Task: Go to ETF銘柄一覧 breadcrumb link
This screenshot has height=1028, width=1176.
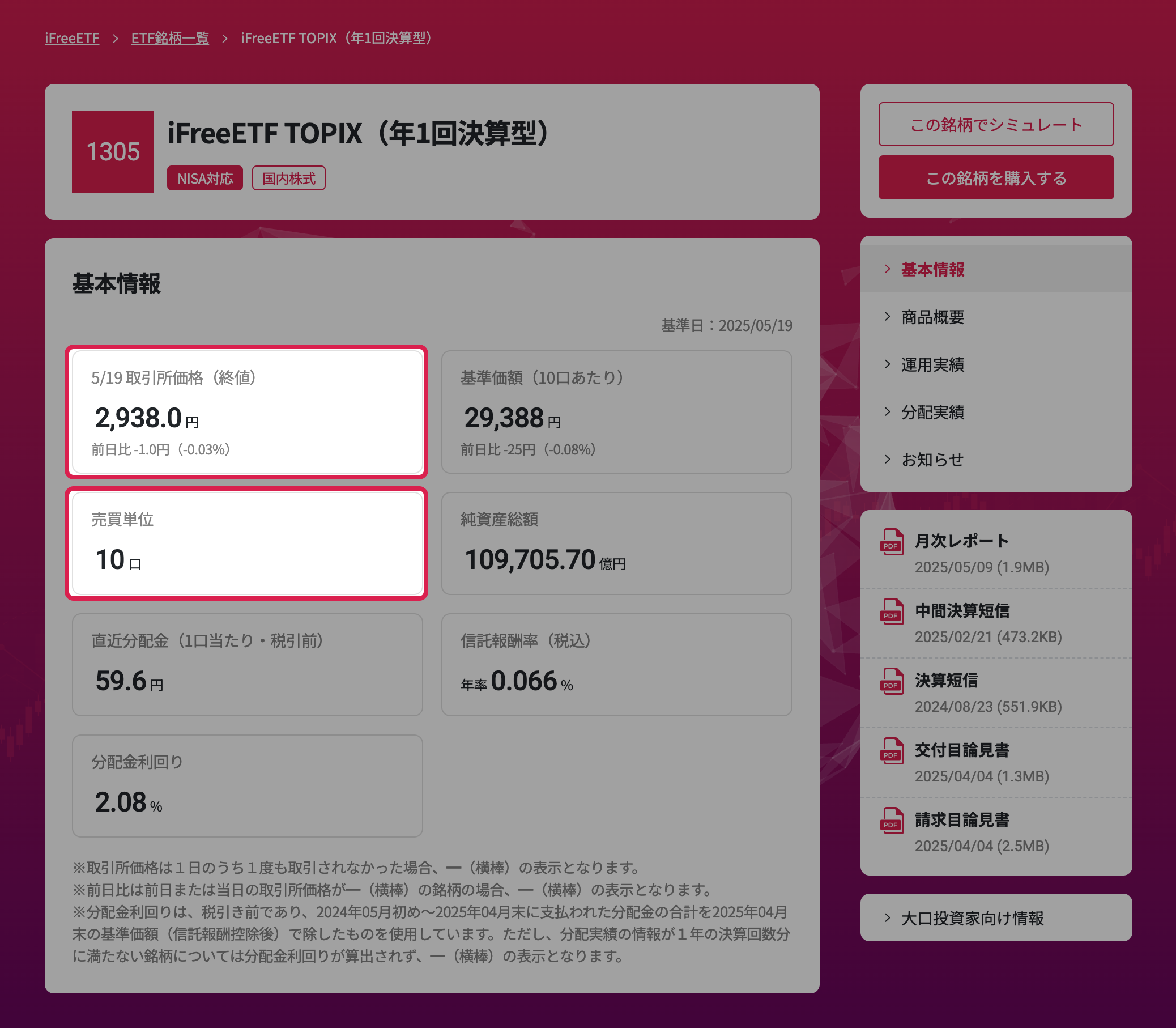Action: 170,39
